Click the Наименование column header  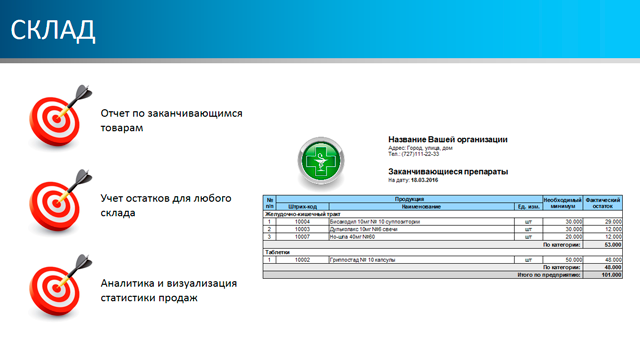coord(421,207)
